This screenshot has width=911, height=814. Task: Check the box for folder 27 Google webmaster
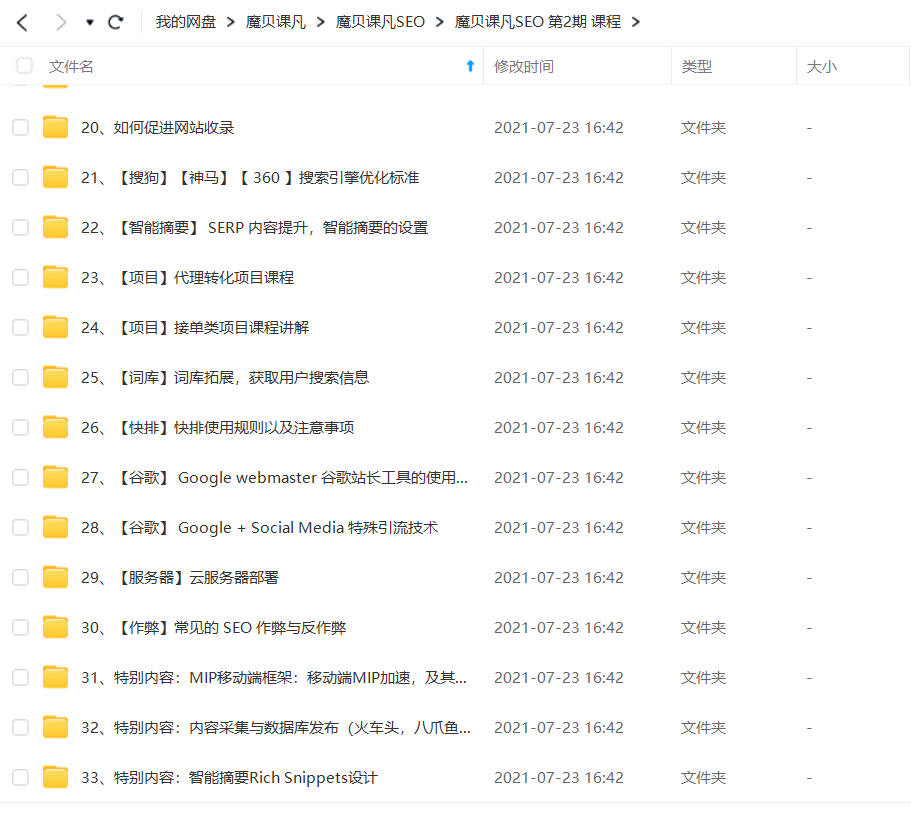coord(20,477)
